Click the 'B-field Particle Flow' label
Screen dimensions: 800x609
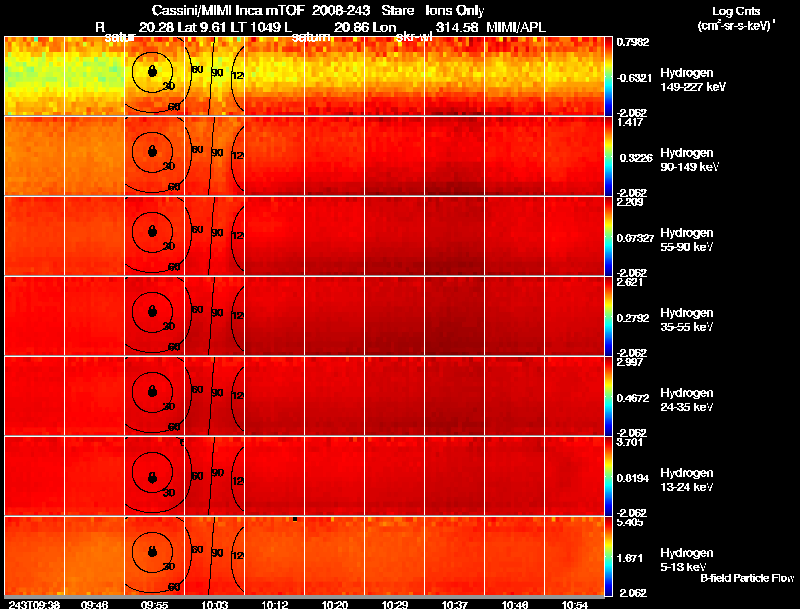tap(747, 578)
